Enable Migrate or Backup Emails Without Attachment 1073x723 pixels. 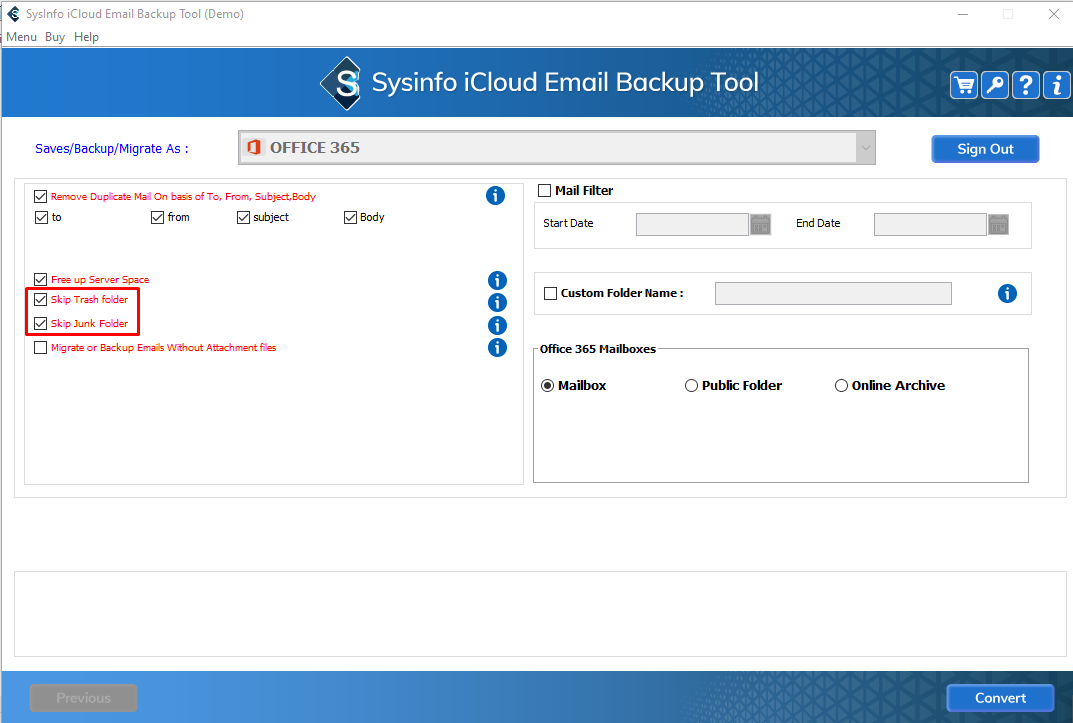41,348
